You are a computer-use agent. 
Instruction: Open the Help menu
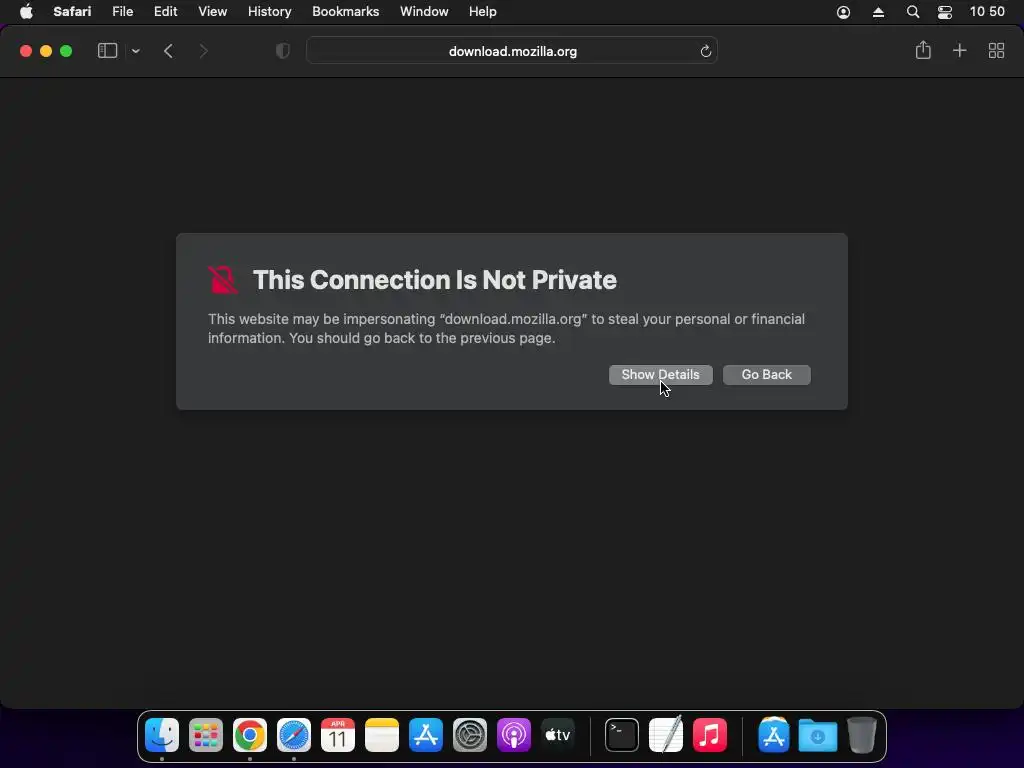483,12
